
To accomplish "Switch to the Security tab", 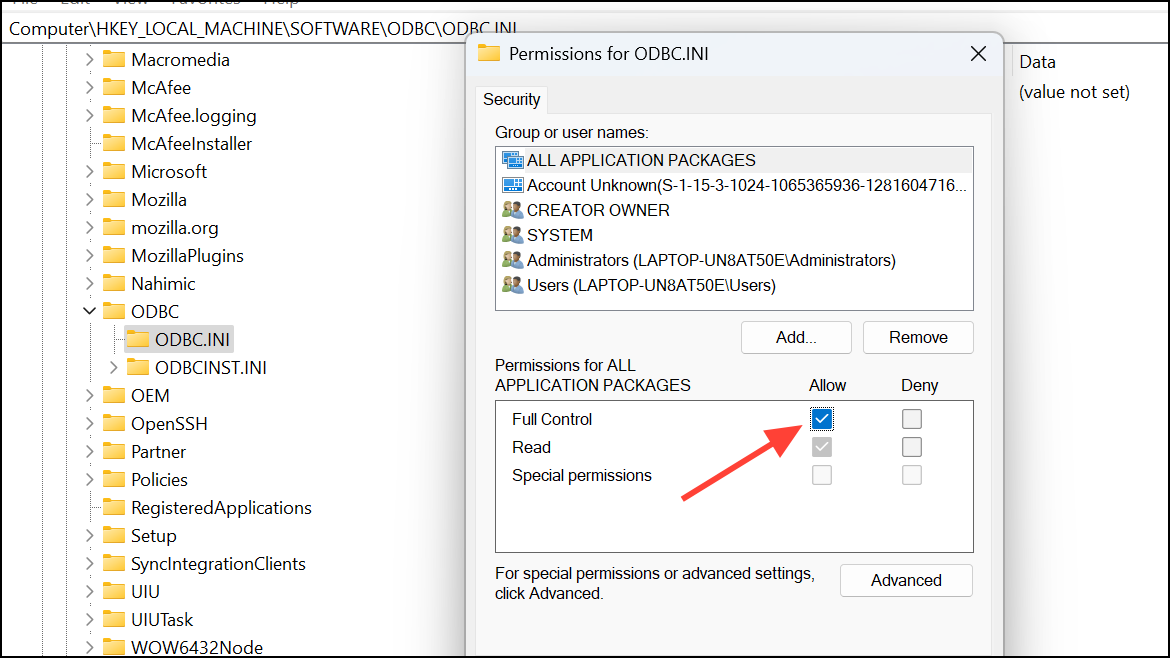I will (x=511, y=99).
